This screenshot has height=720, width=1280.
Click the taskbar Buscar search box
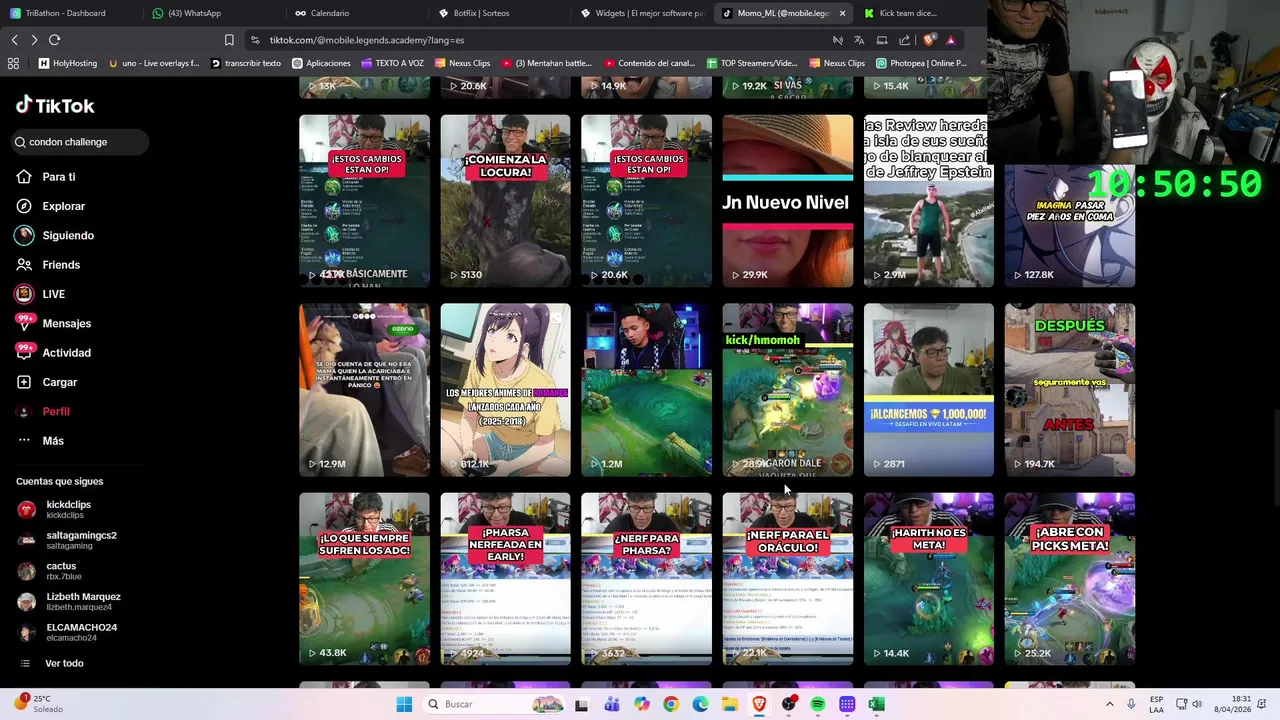(x=495, y=704)
